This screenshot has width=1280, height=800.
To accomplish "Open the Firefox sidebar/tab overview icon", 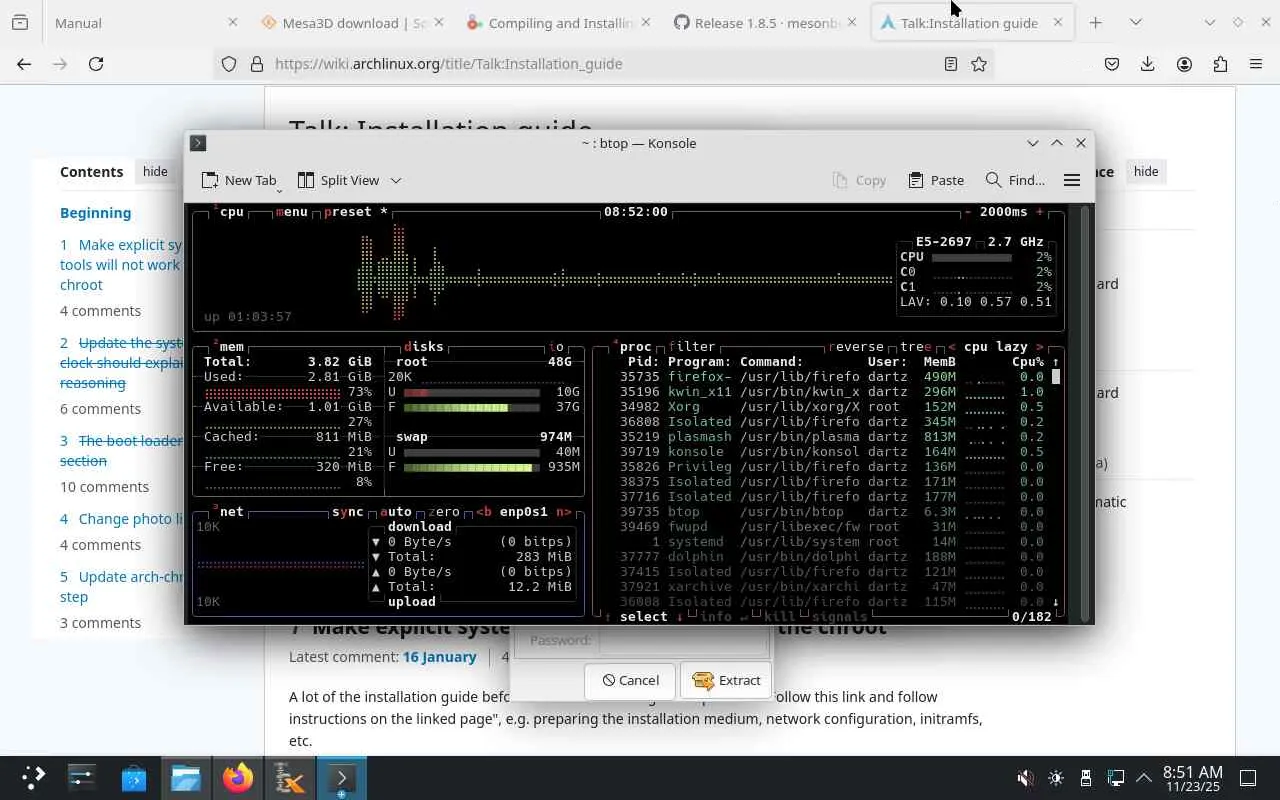I will tap(20, 22).
